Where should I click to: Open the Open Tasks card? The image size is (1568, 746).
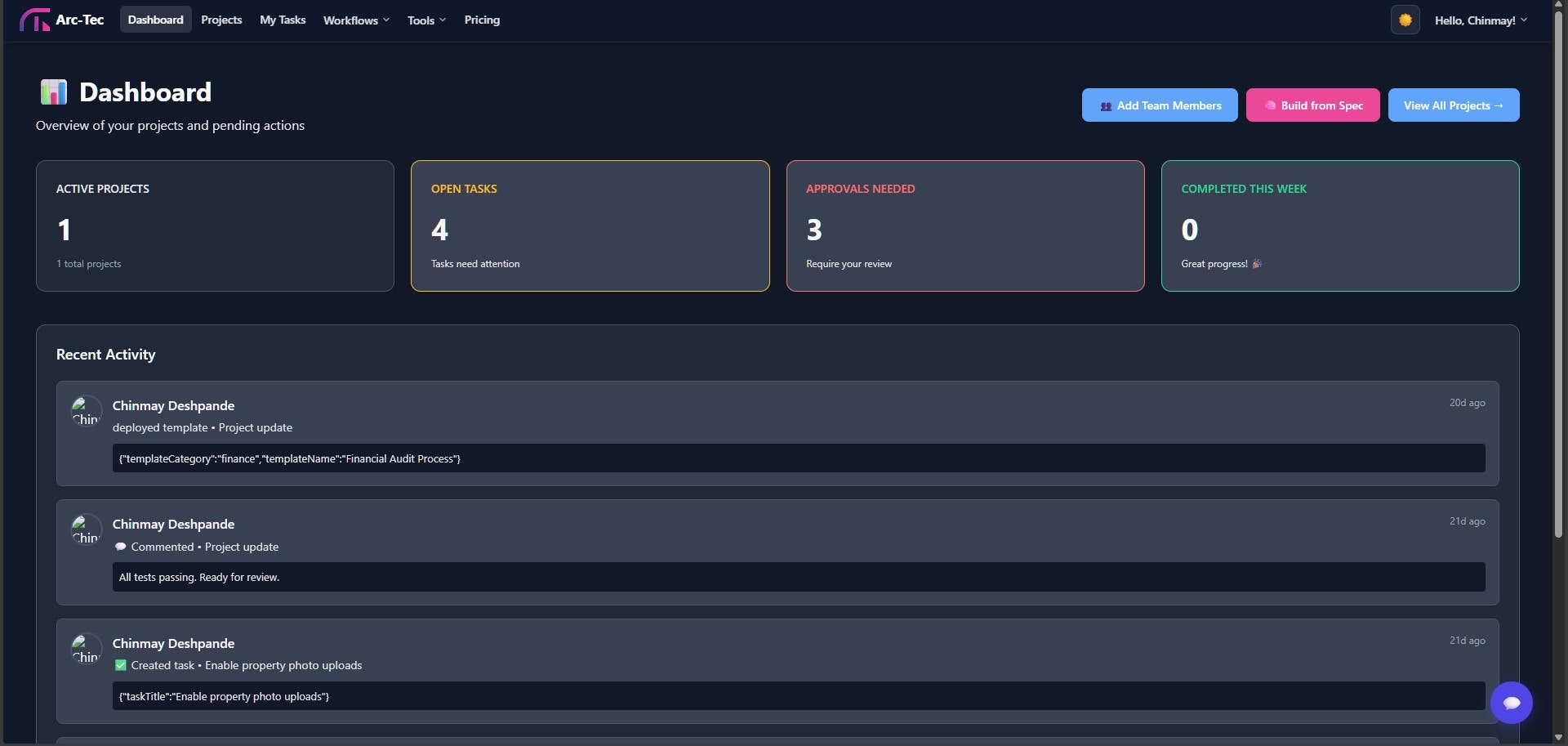(x=590, y=226)
